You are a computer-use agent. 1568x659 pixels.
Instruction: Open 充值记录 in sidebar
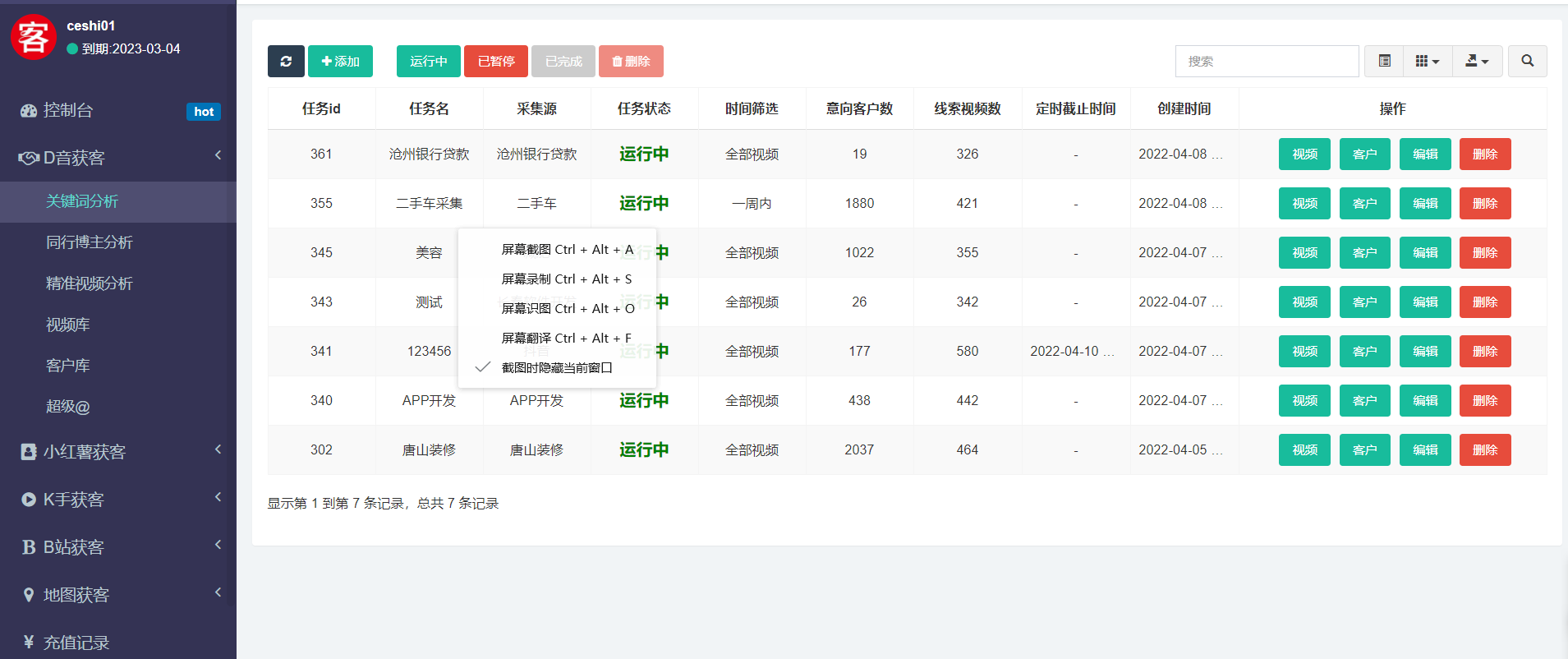(118, 643)
